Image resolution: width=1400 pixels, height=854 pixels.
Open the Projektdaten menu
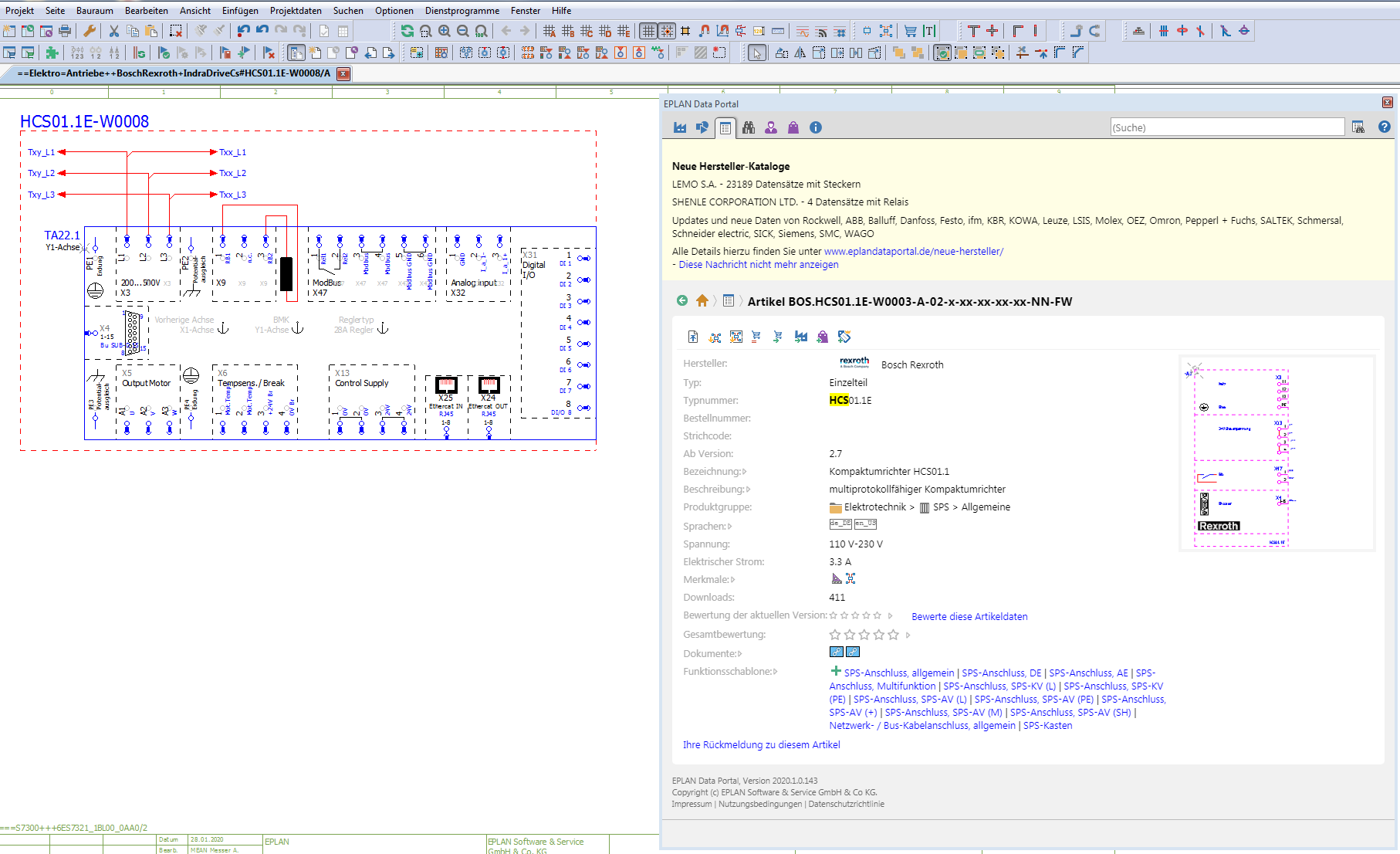pos(296,11)
